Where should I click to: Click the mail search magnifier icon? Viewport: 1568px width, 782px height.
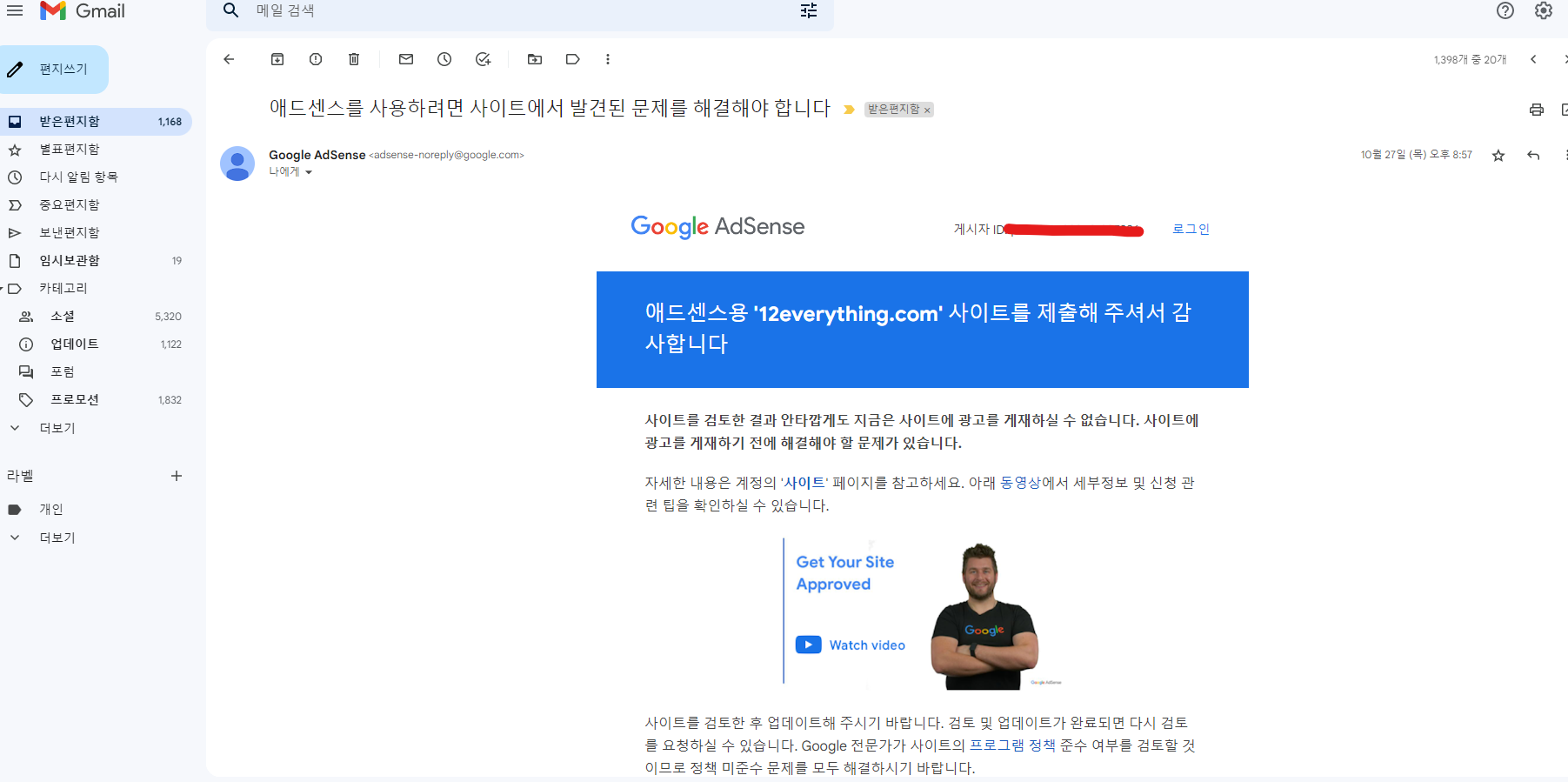pyautogui.click(x=230, y=10)
